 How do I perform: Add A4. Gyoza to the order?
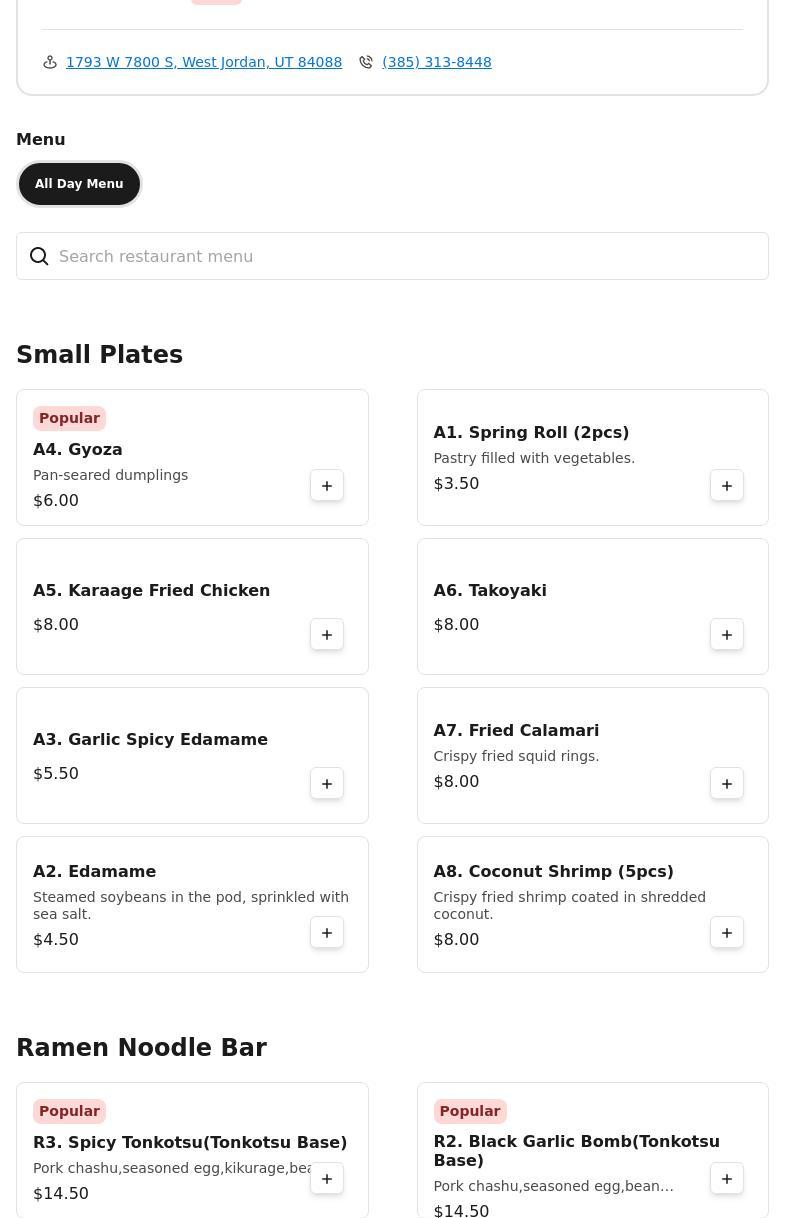tap(327, 486)
